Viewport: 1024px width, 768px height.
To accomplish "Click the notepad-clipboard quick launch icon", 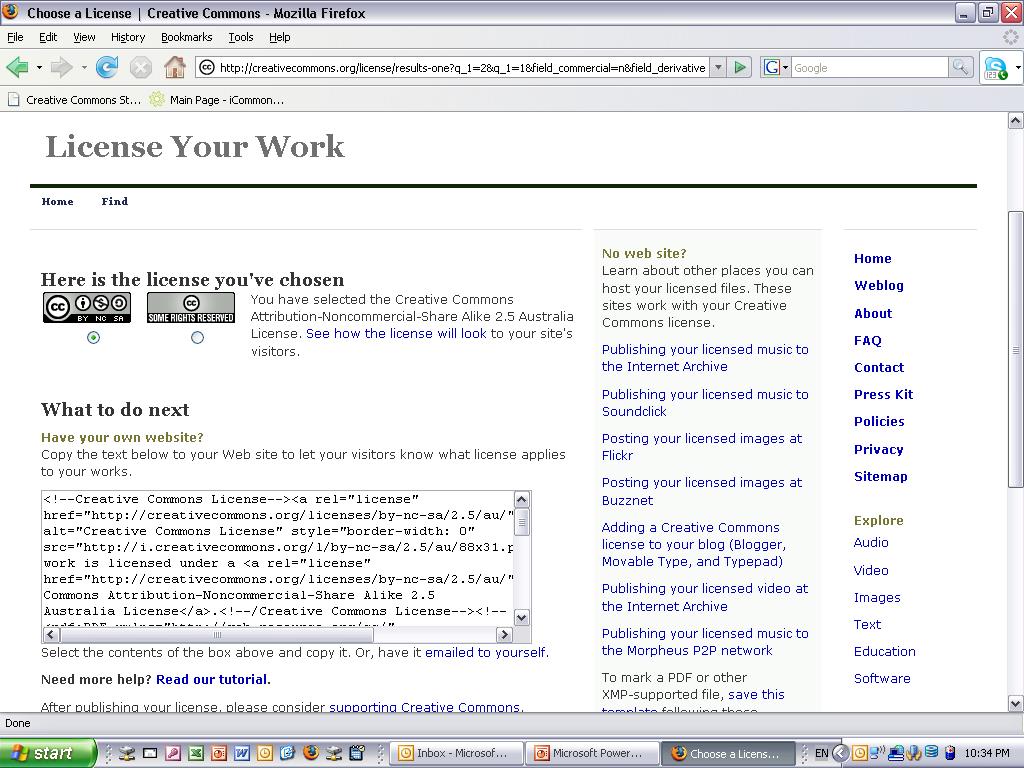I will (x=357, y=753).
